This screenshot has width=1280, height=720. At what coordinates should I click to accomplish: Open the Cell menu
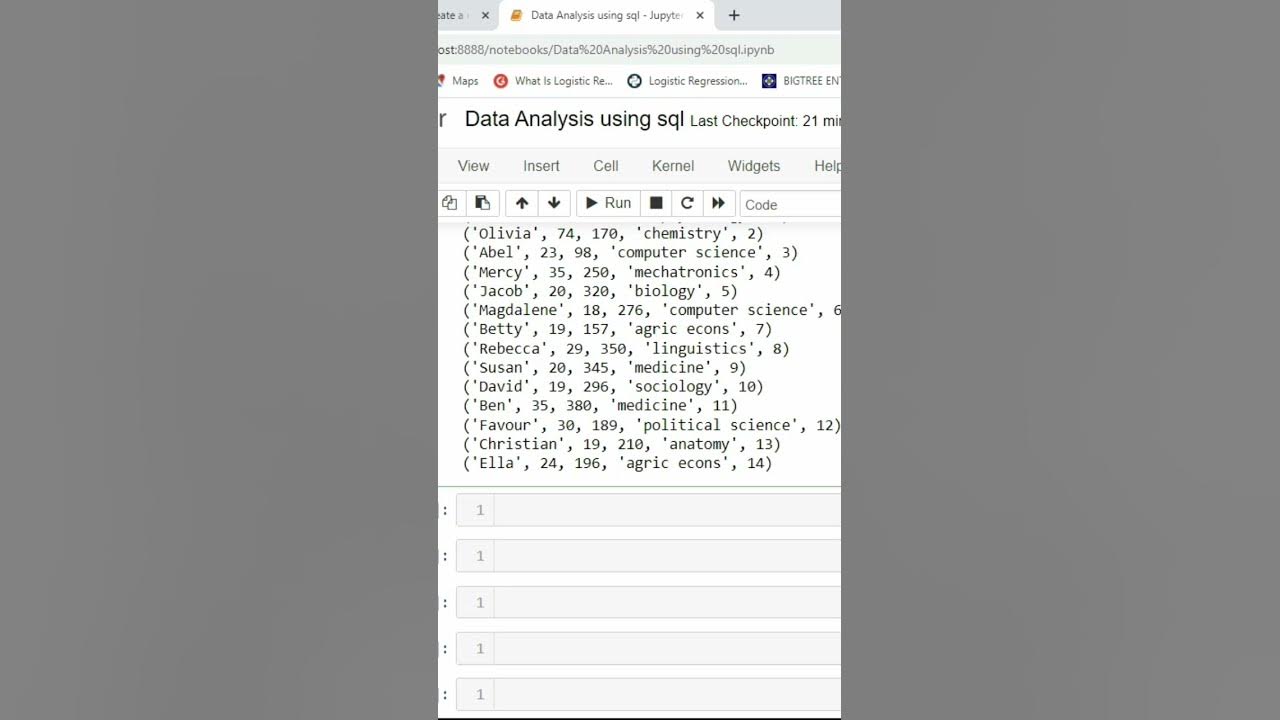click(606, 166)
